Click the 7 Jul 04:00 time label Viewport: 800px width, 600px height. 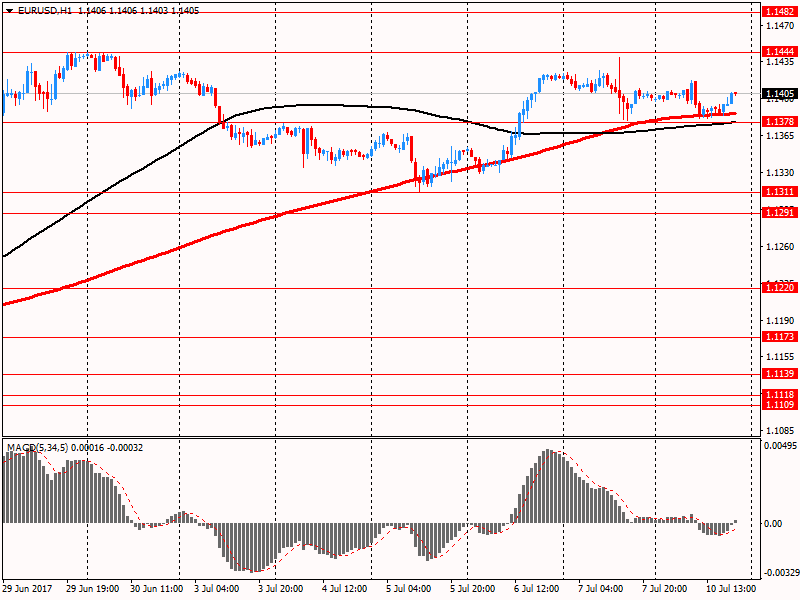pyautogui.click(x=600, y=589)
